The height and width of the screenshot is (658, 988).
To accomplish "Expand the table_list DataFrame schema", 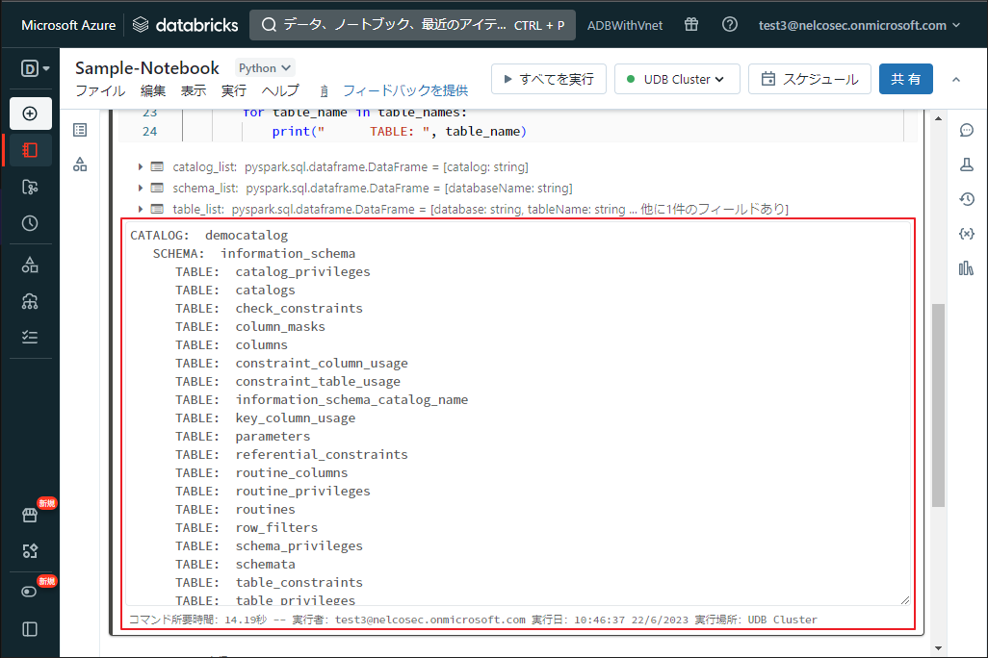I will [141, 209].
